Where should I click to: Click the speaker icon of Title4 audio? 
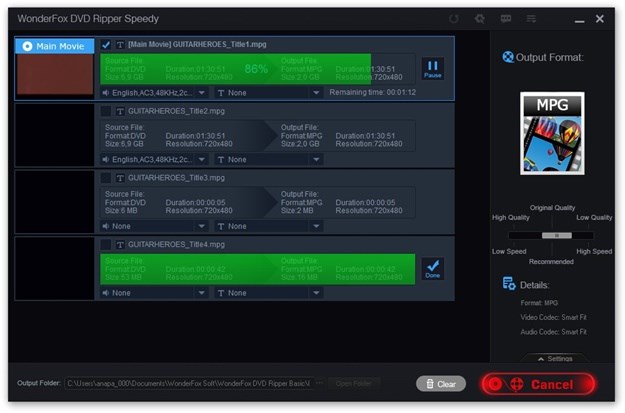[105, 293]
